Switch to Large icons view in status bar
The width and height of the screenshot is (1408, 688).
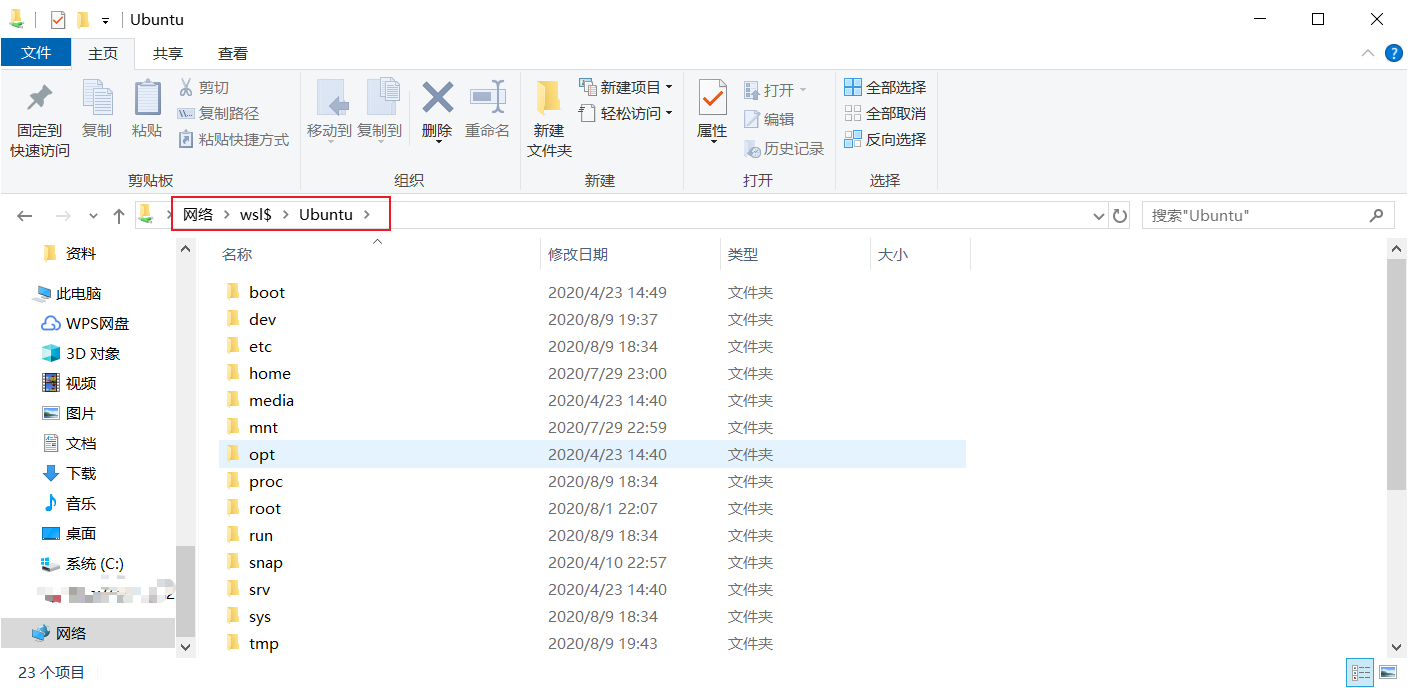pos(1388,672)
